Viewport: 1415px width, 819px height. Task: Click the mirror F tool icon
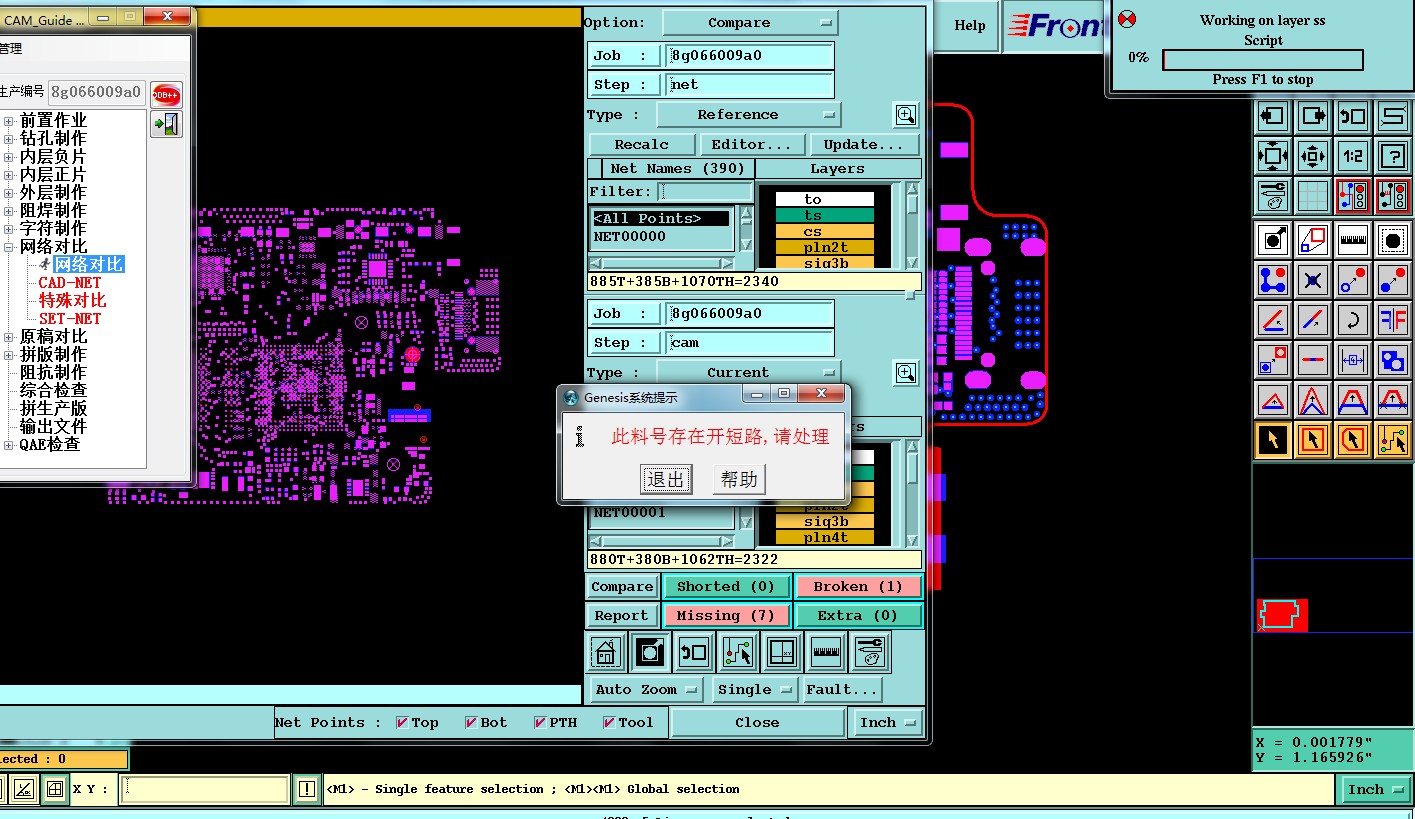1393,320
